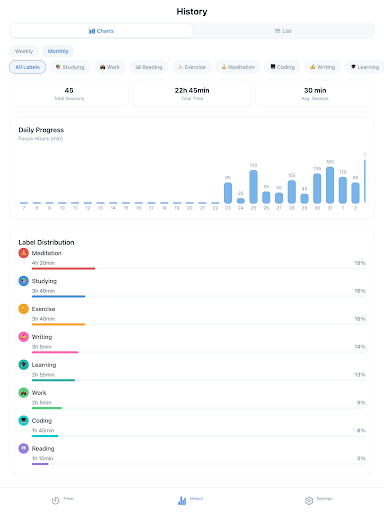Click the Reading 5% value
384x512 pixels.
[x=361, y=458]
